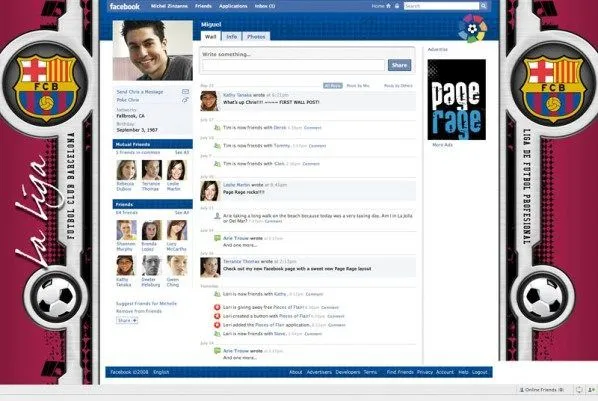598x401 pixels.
Task: Click Developers in the footer
Action: [x=348, y=372]
